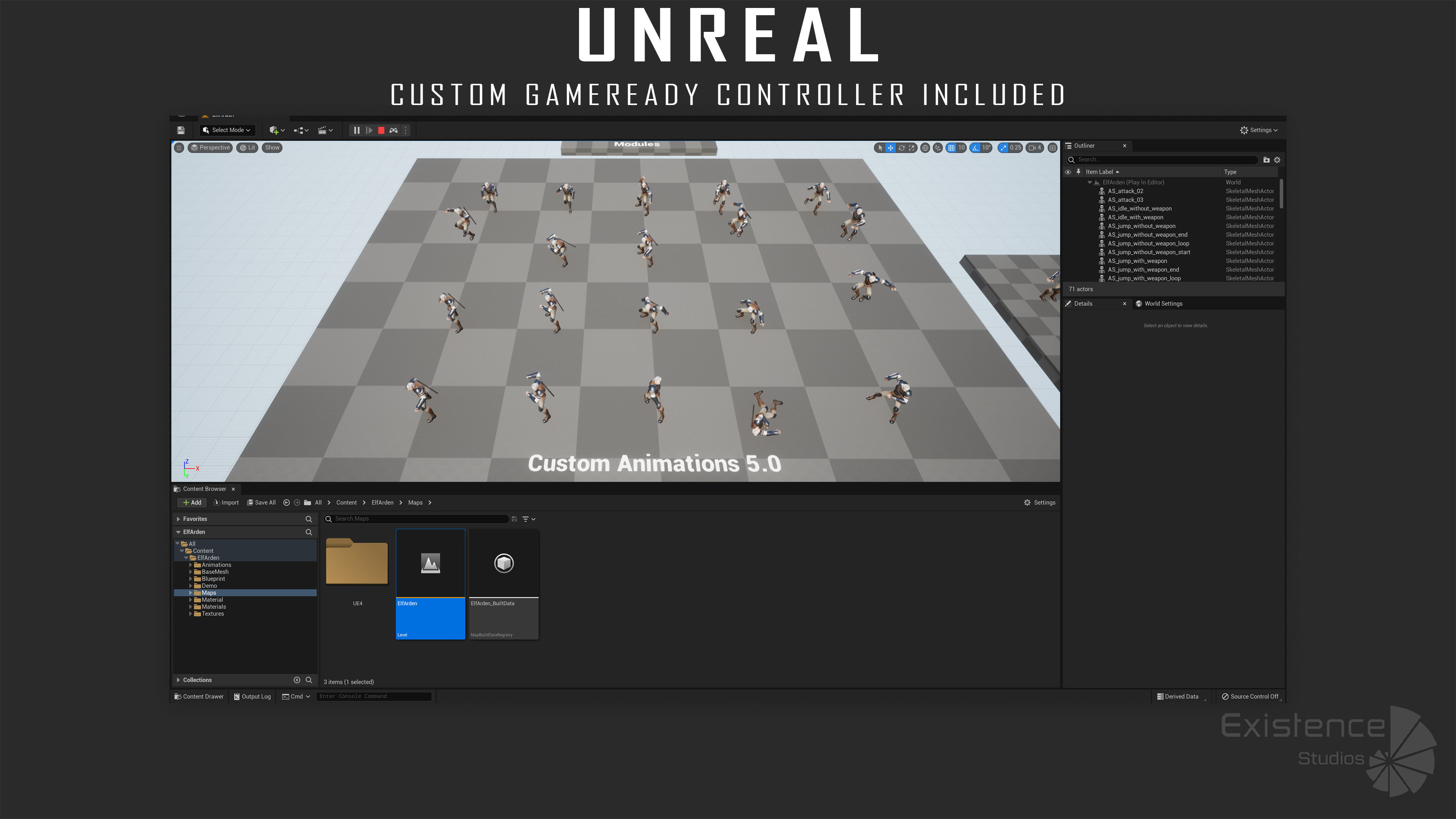Toggle rotation angle snapping
1456x819 pixels.
click(975, 147)
